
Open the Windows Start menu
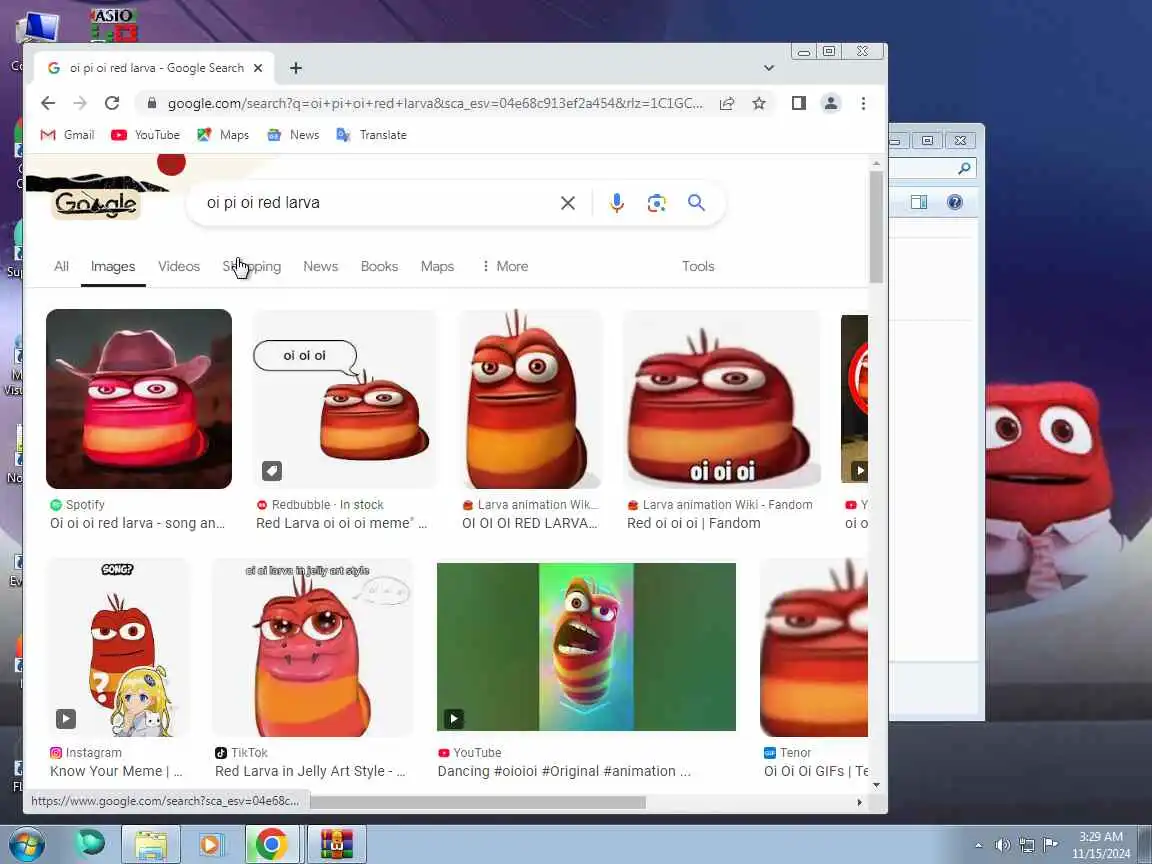tap(26, 845)
